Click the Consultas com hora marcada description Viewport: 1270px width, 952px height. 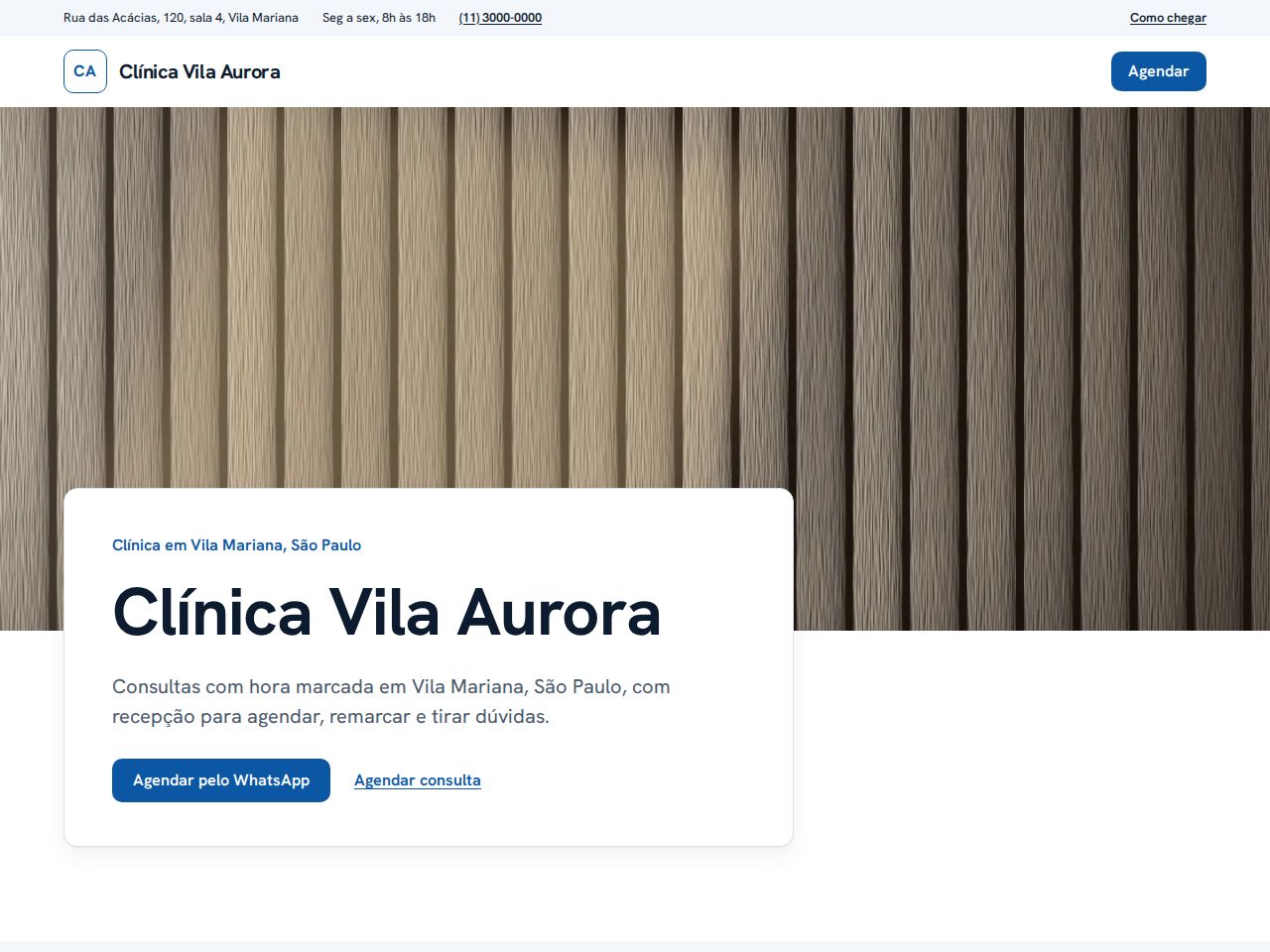[x=391, y=701]
